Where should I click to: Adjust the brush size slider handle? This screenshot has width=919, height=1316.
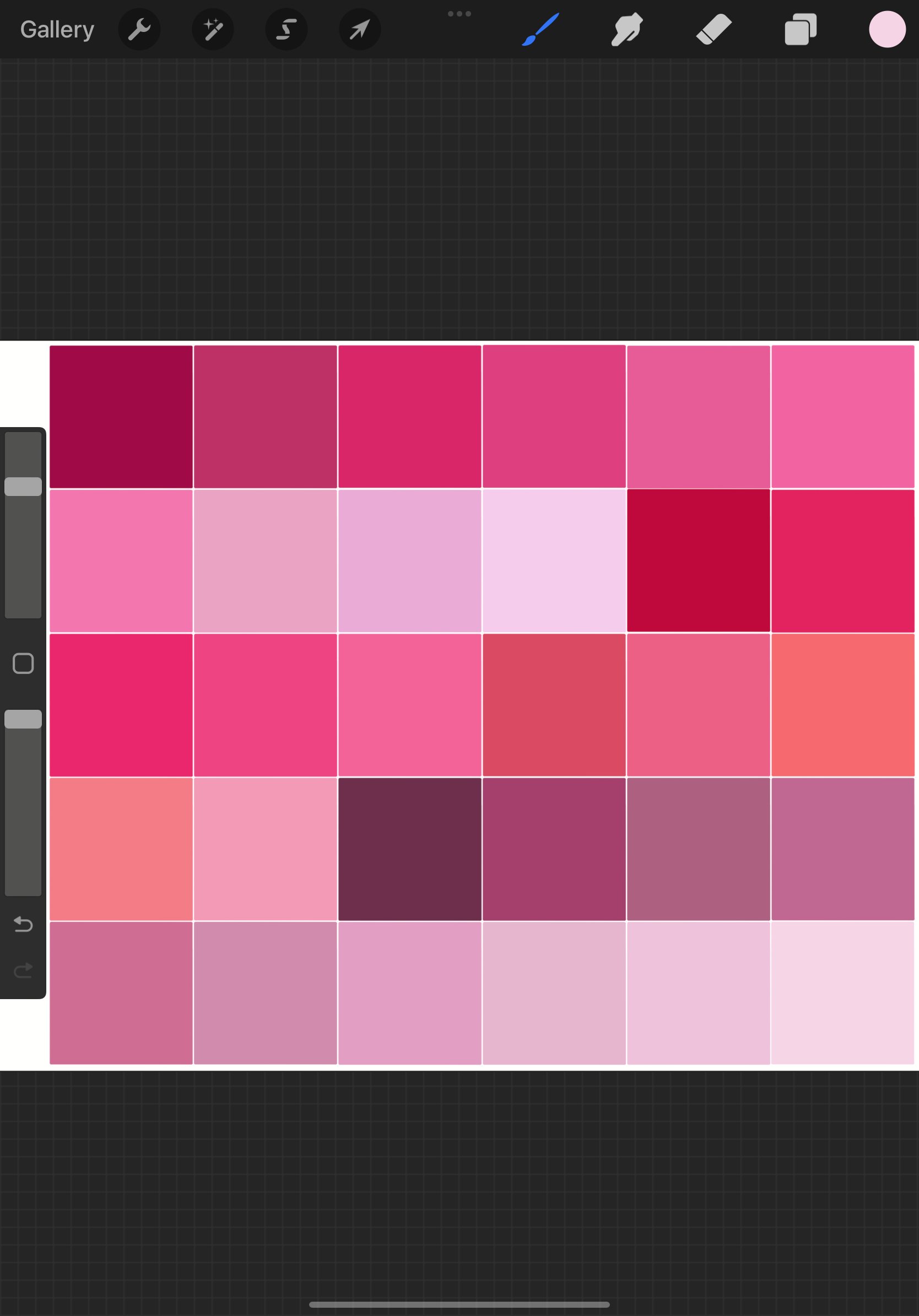click(24, 486)
